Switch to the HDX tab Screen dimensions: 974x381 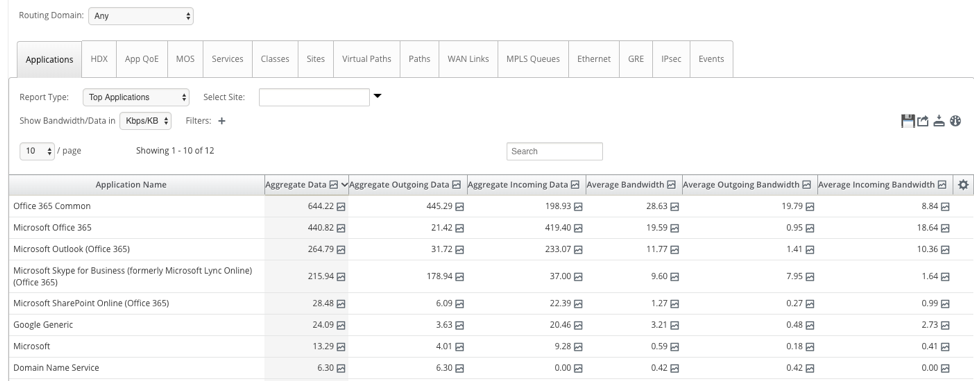point(99,59)
